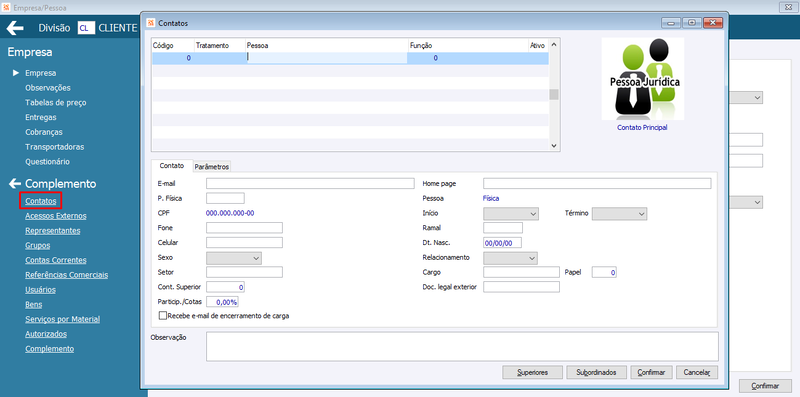Open Referências Comerciais link
This screenshot has height=397, width=800.
coord(66,275)
